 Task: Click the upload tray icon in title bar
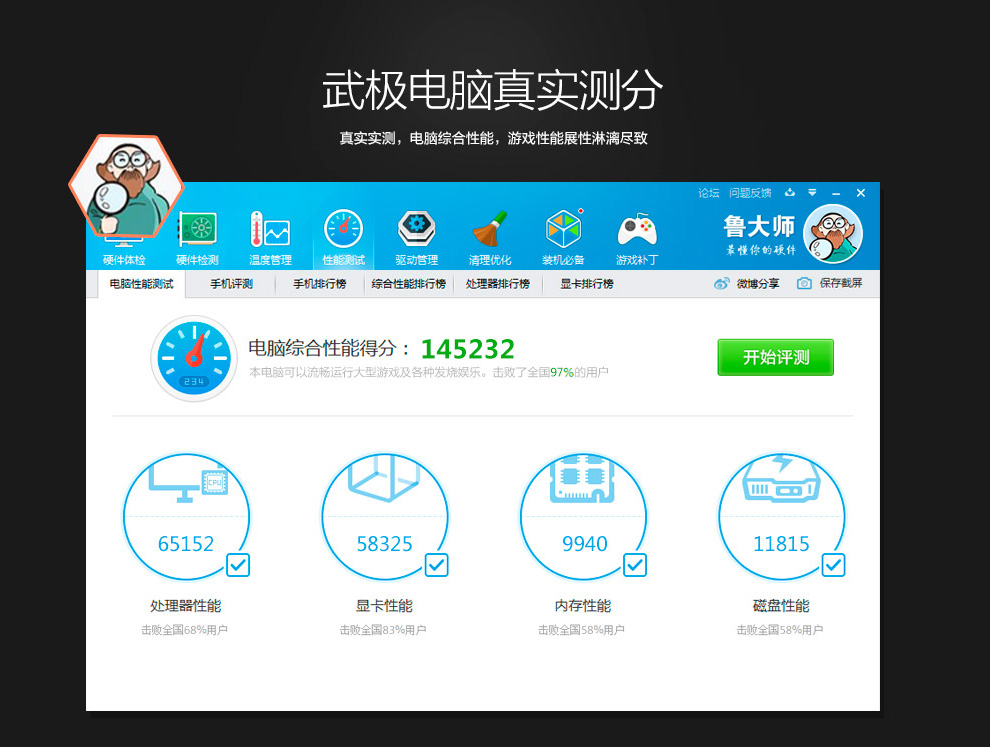[790, 193]
